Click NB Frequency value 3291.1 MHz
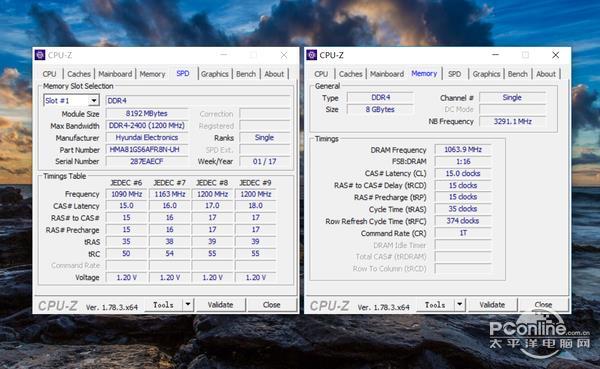This screenshot has height=369, width=600. pos(512,121)
